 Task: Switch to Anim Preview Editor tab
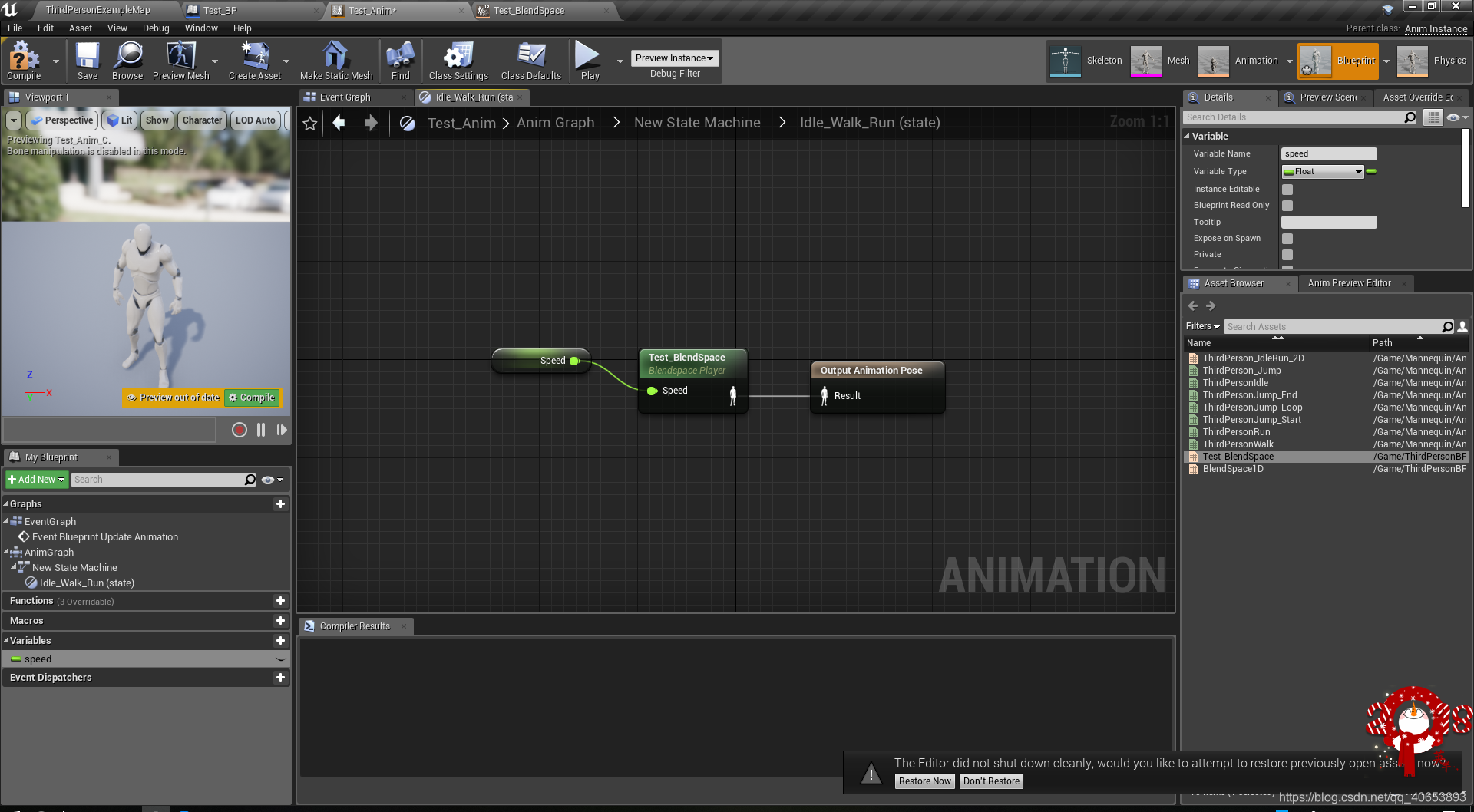(x=1349, y=283)
